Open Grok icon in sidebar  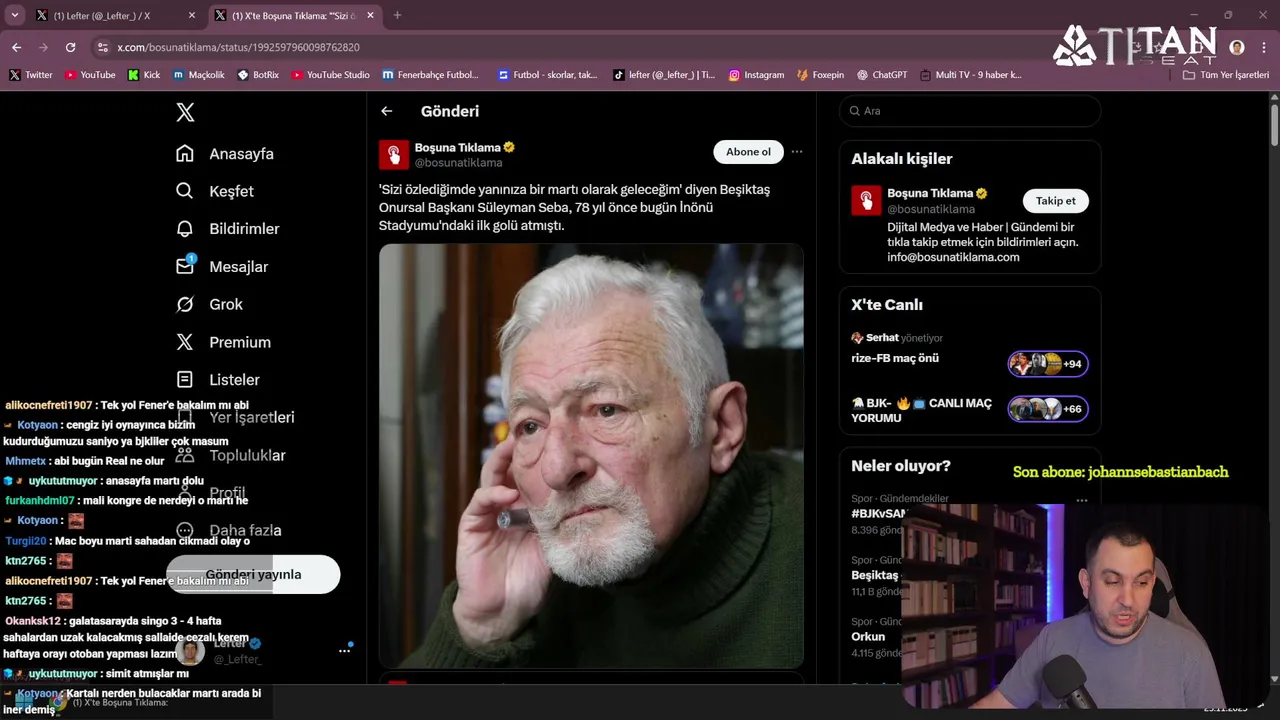click(185, 304)
